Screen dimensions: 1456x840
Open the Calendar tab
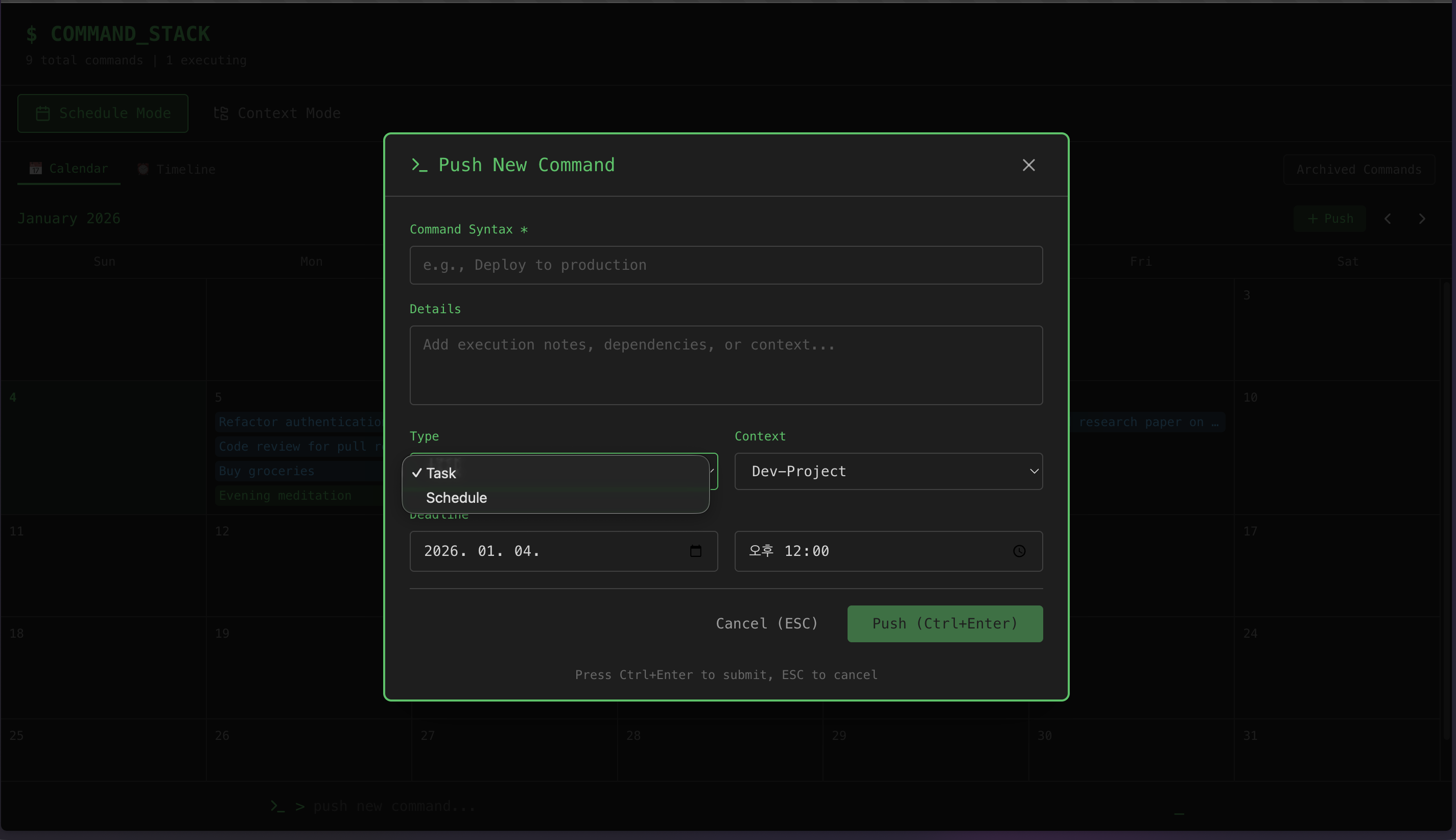[68, 169]
